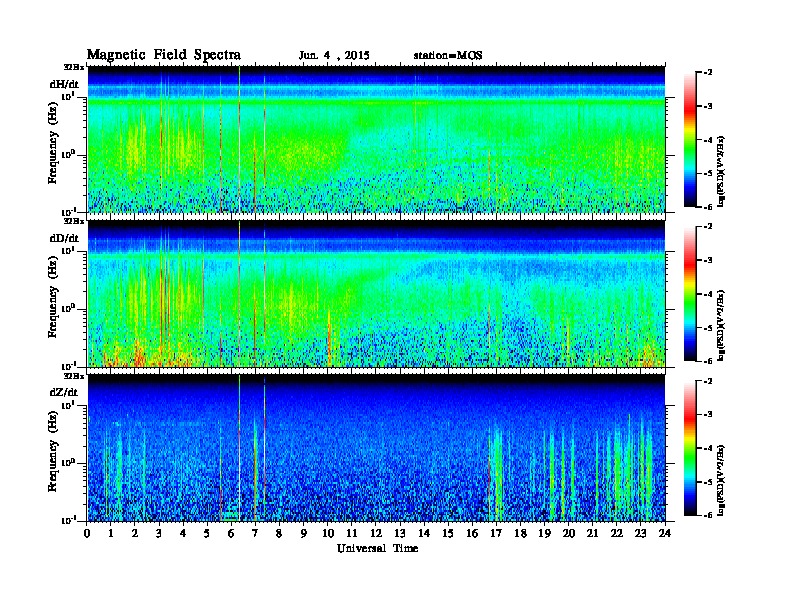Click the log PSD units label of the dH/dt color bar
792x612 pixels.
(721, 171)
